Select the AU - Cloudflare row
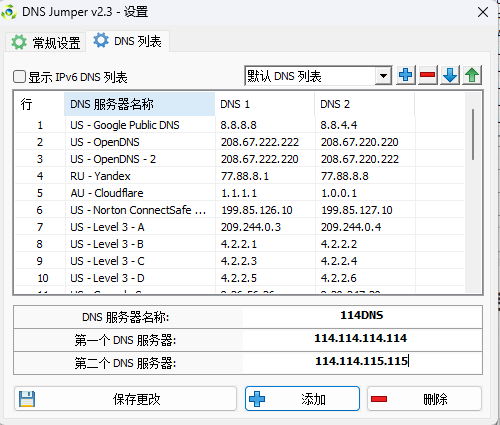The height and width of the screenshot is (425, 500). click(239, 193)
